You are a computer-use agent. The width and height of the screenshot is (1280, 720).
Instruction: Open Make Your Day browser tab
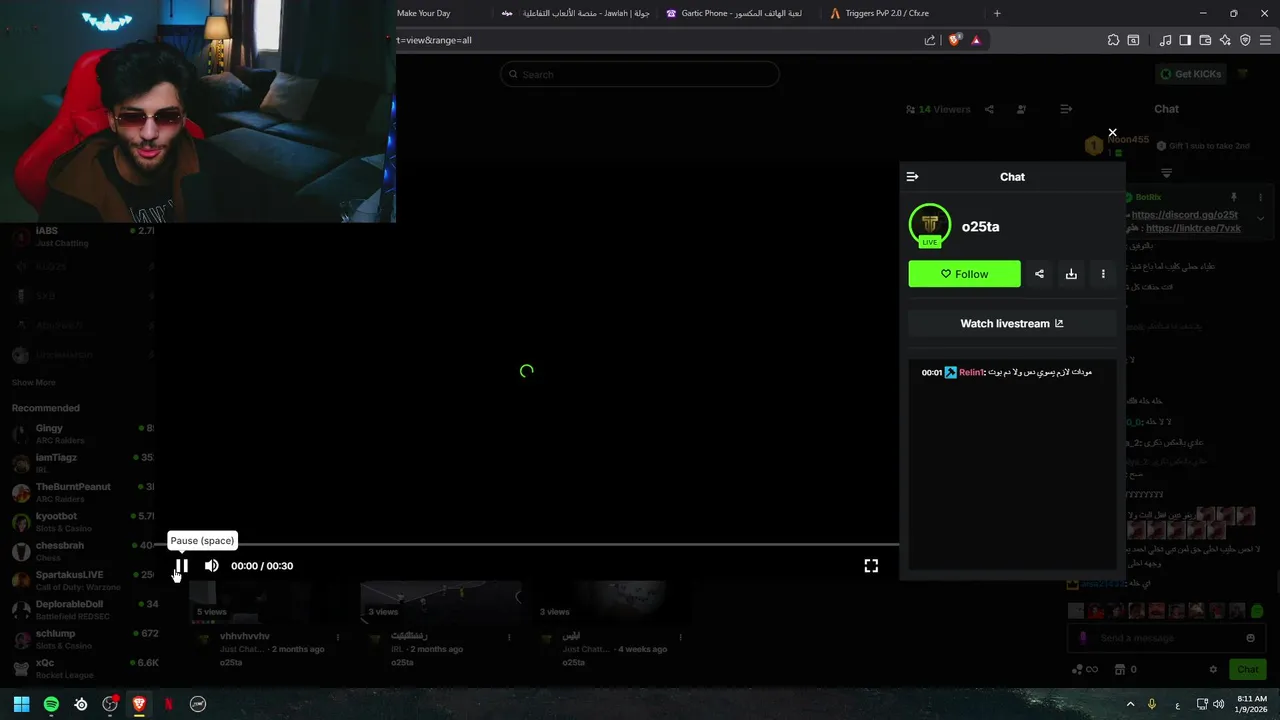(x=424, y=13)
